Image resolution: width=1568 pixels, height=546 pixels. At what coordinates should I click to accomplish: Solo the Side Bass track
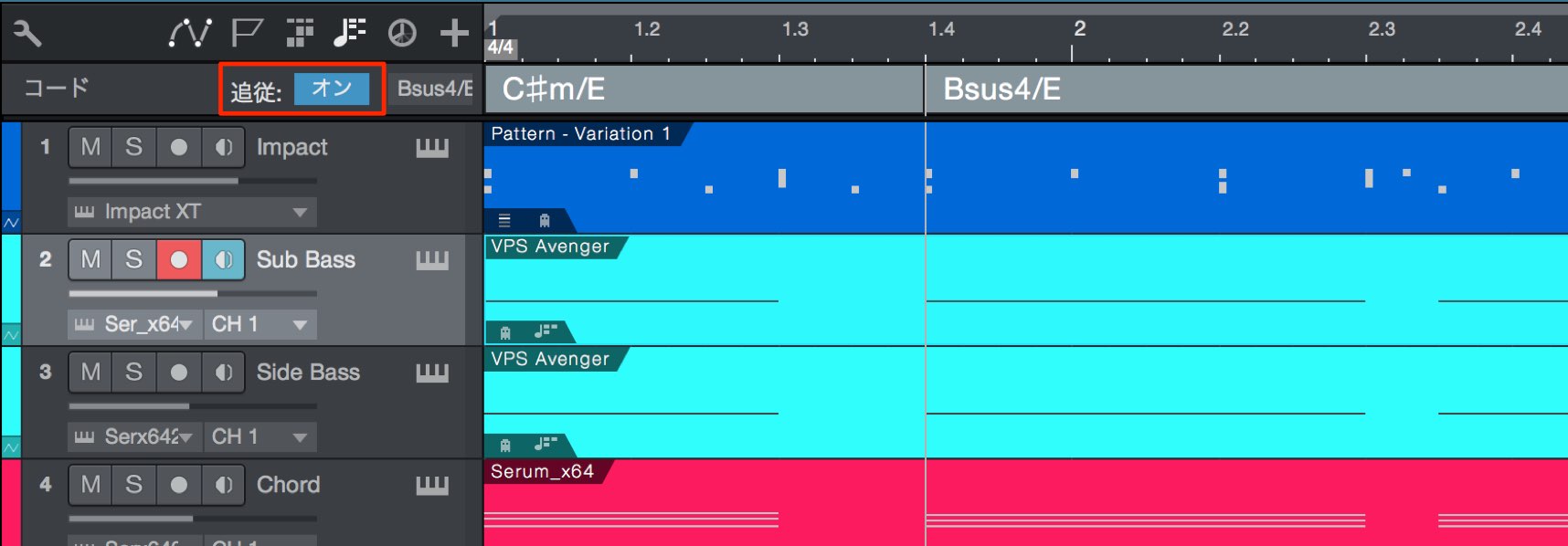[133, 372]
